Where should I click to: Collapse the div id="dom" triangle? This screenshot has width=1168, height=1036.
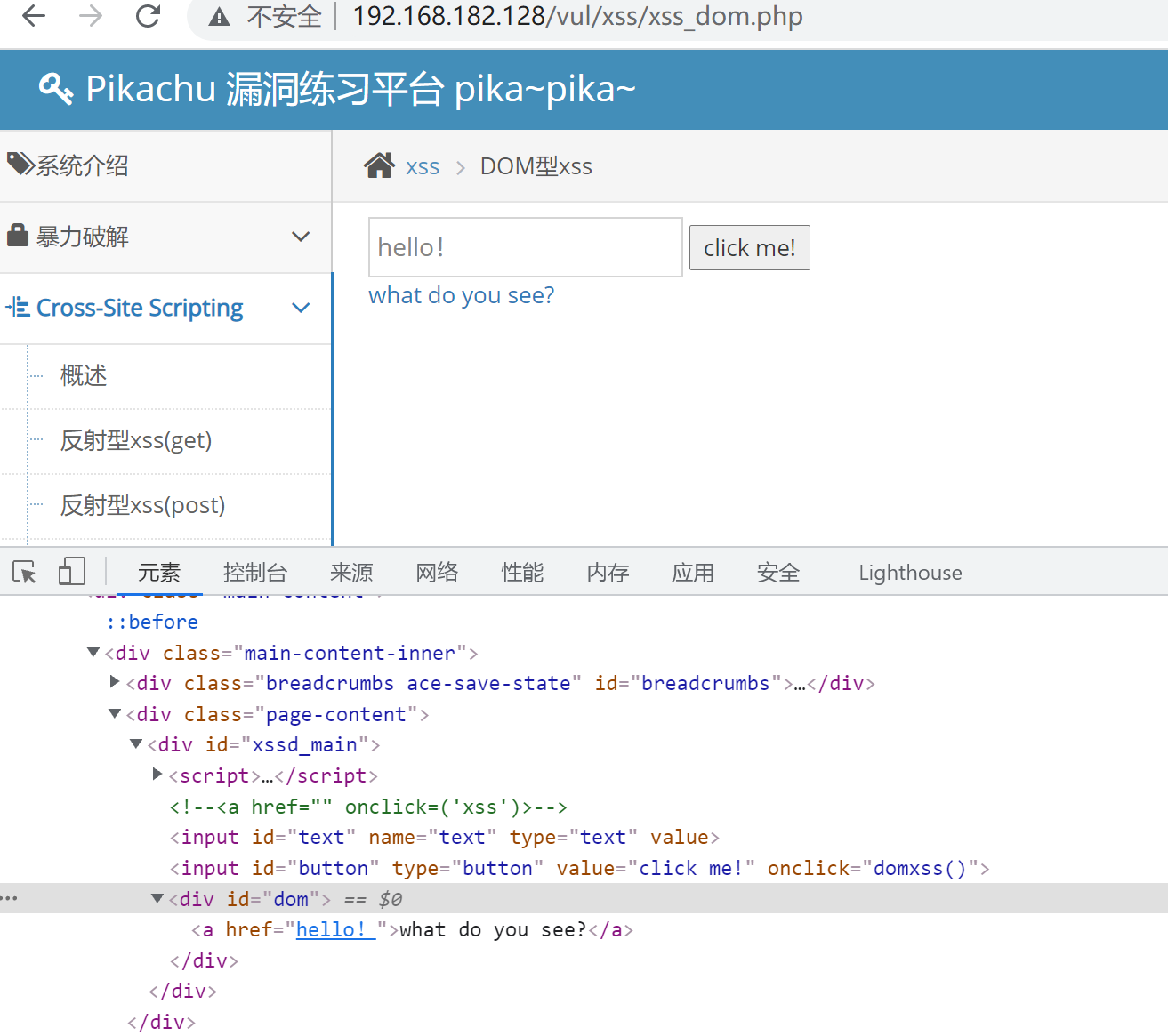[x=157, y=898]
